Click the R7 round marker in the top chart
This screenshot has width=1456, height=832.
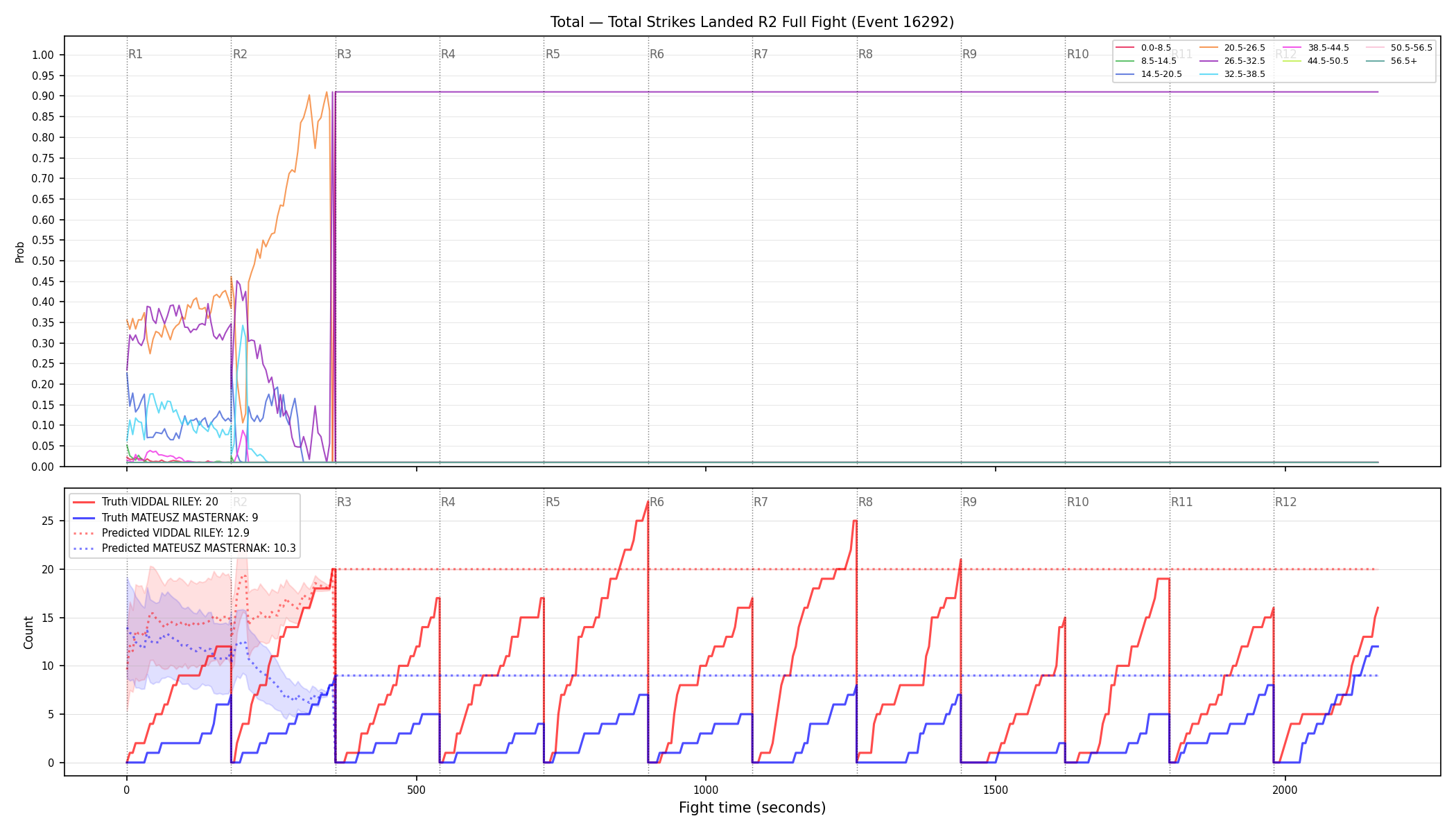pos(761,54)
